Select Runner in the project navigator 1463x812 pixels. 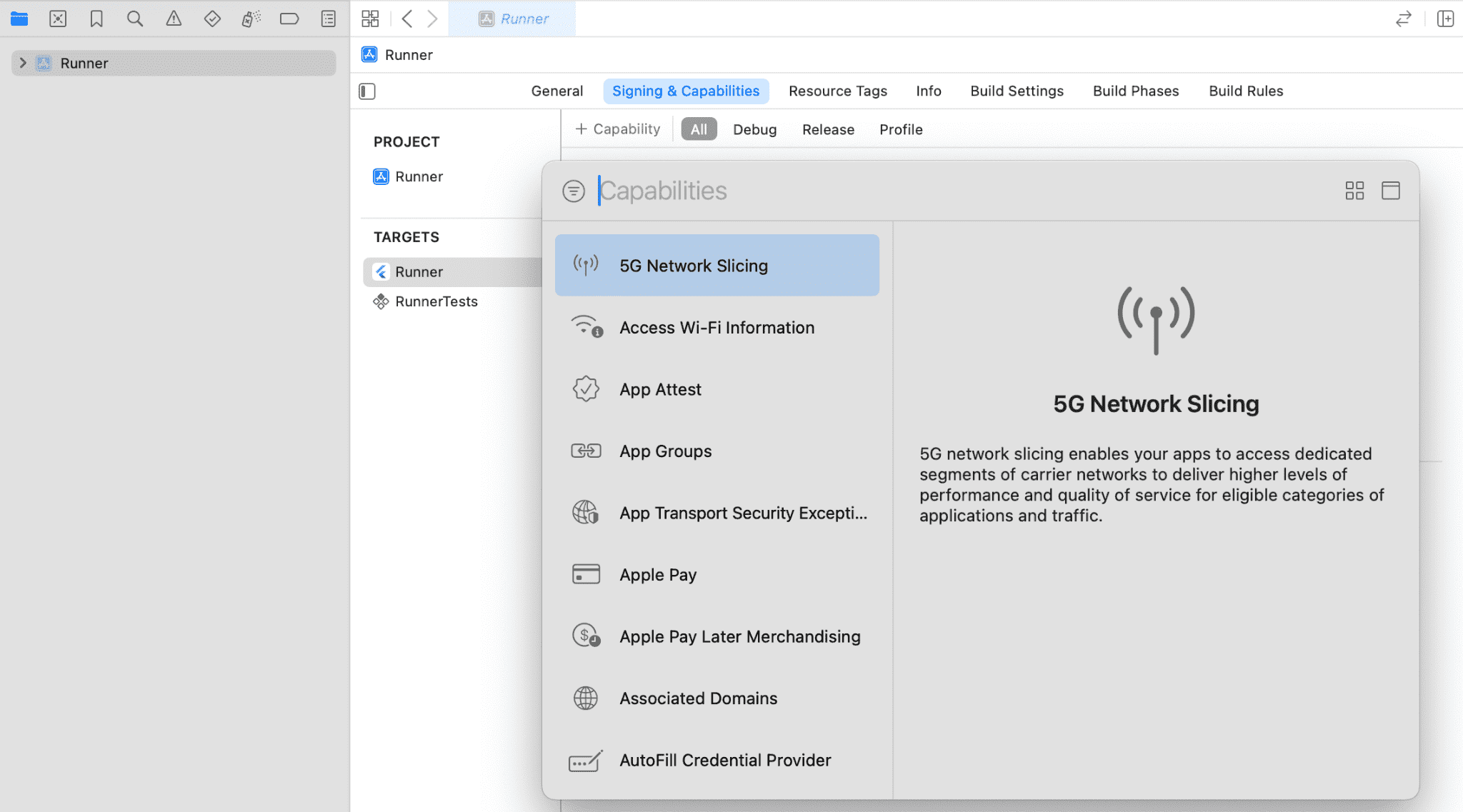pyautogui.click(x=174, y=63)
